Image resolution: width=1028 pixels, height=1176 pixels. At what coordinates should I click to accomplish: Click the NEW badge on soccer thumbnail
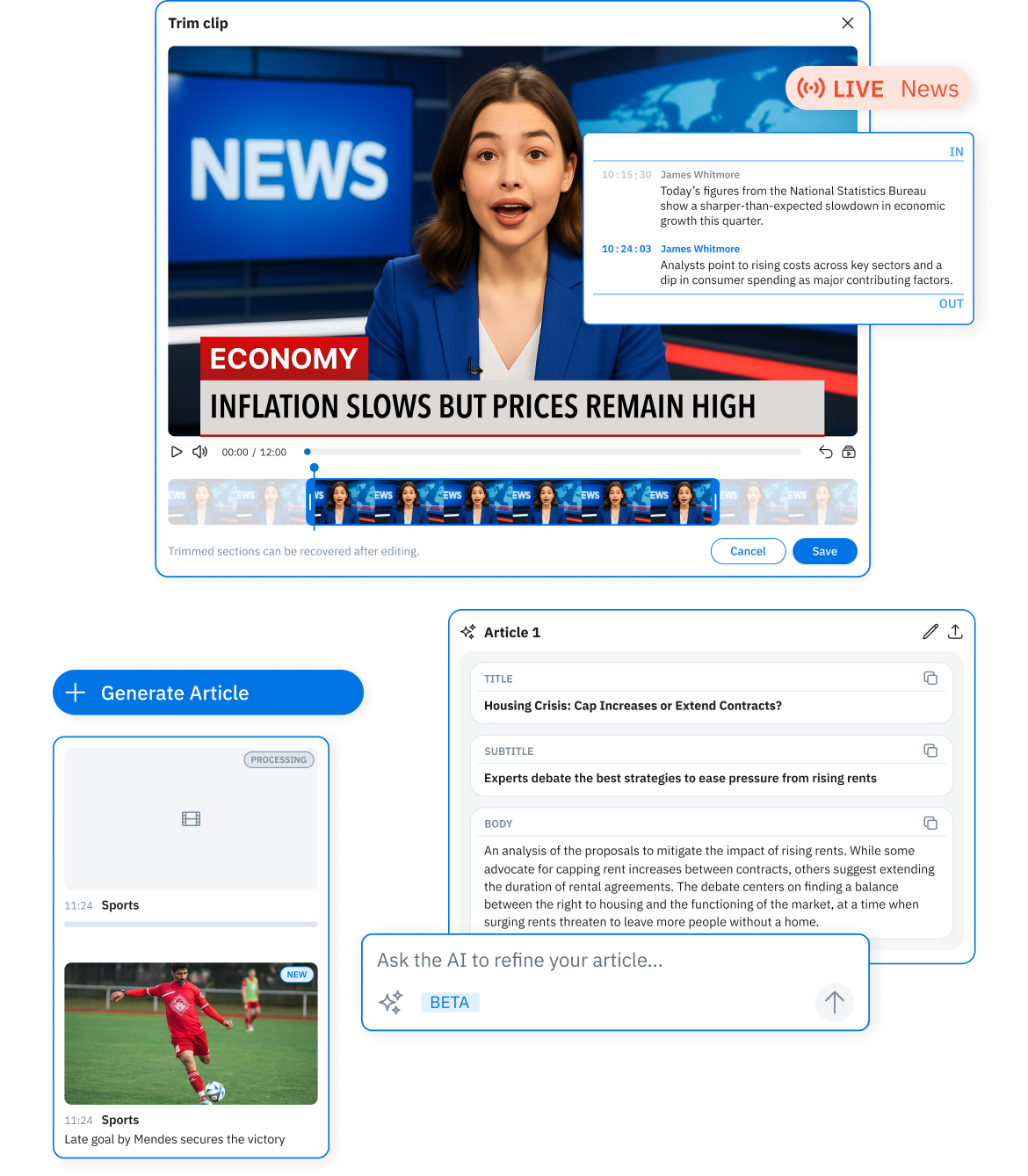tap(297, 975)
